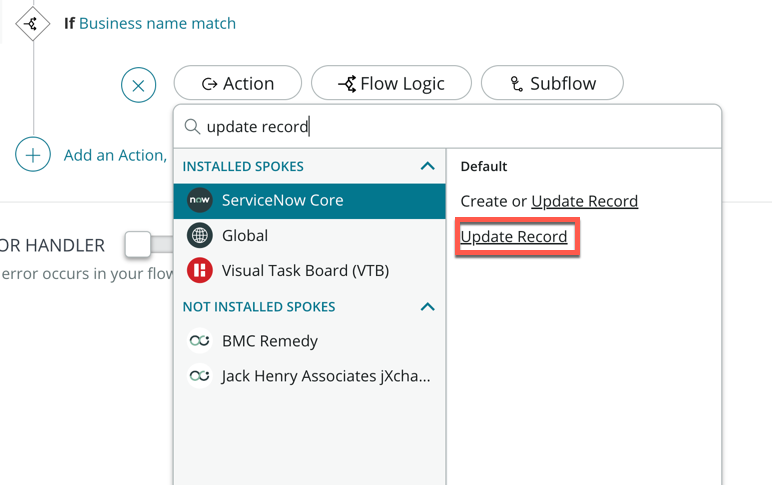Image resolution: width=772 pixels, height=485 pixels.
Task: Click the ServiceNow Core 'now' logo icon
Action: (200, 200)
